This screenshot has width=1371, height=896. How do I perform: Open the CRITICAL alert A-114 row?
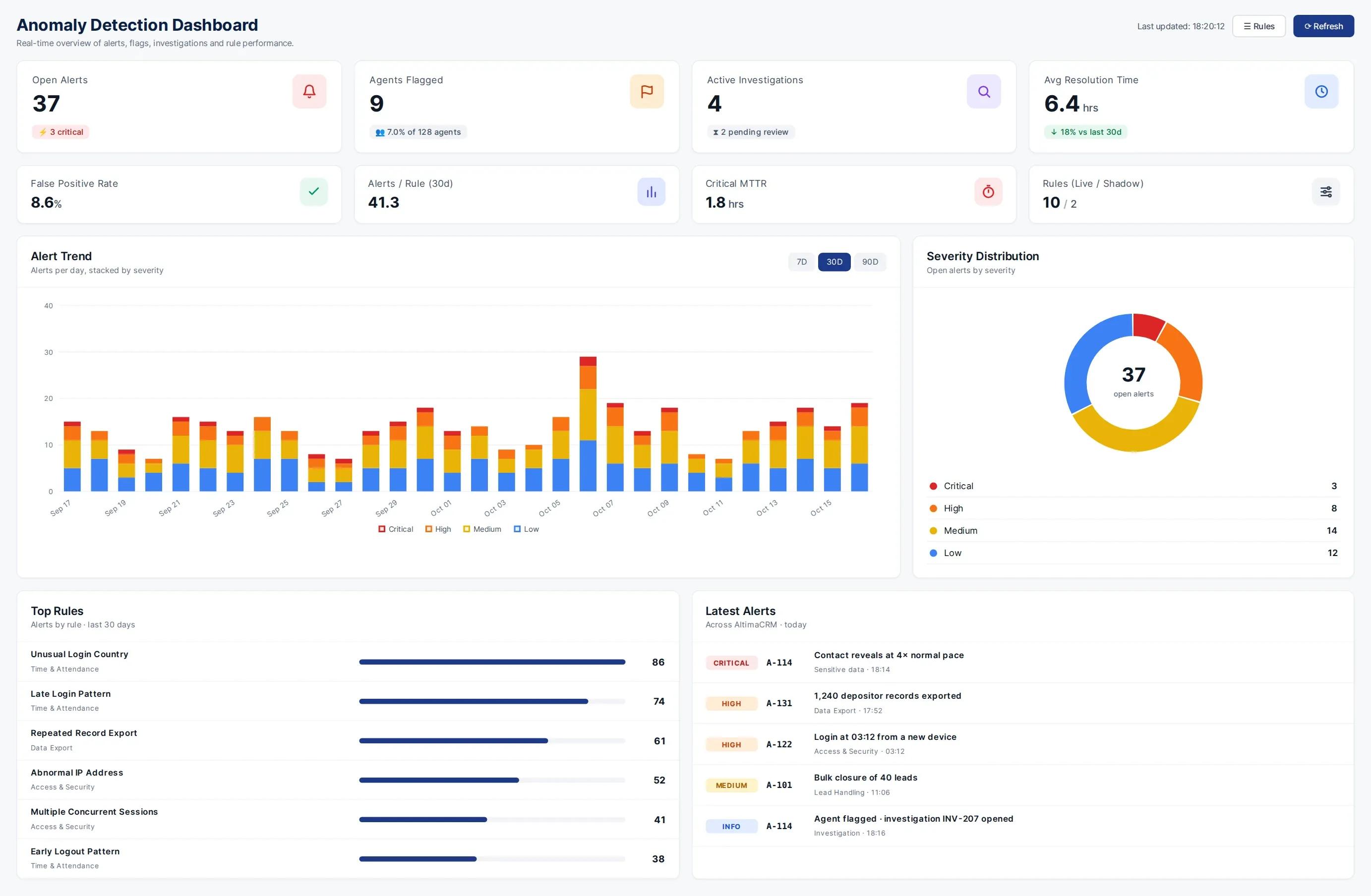pos(1022,662)
